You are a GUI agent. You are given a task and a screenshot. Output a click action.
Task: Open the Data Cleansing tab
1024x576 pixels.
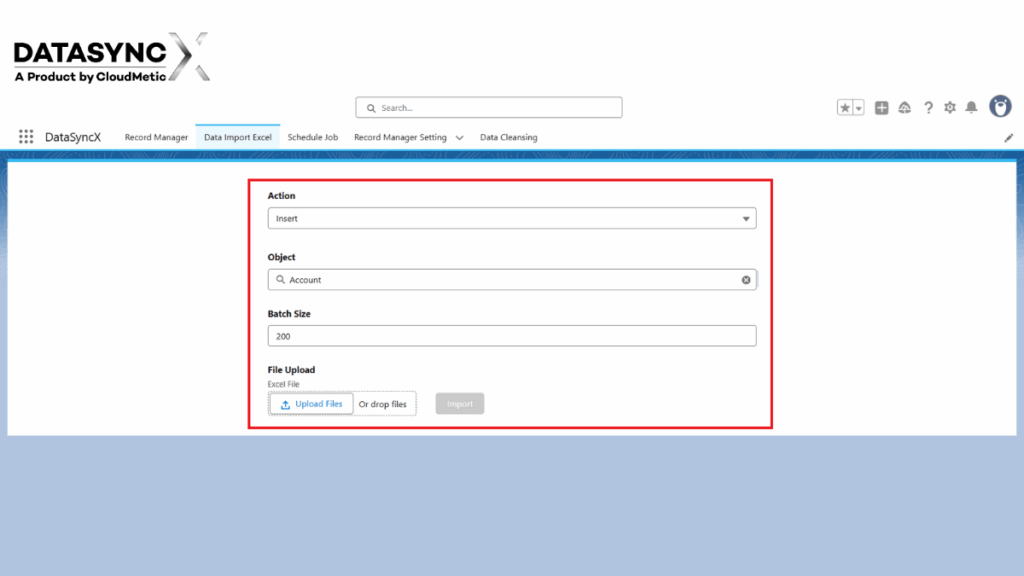click(508, 137)
